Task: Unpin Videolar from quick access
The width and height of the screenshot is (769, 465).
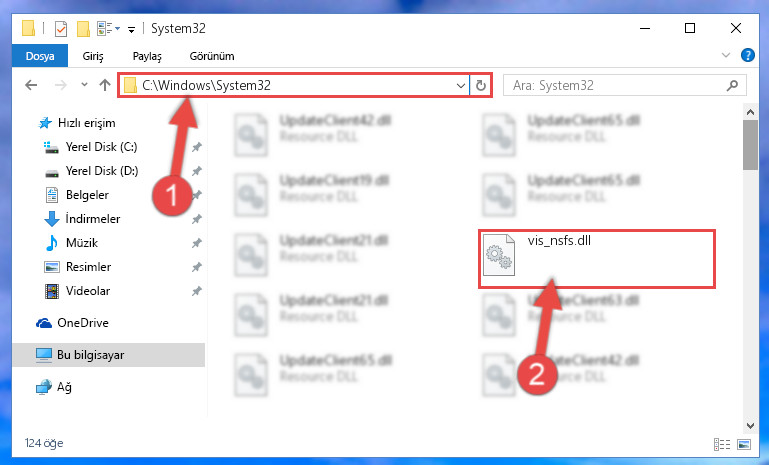Action: click(x=197, y=291)
